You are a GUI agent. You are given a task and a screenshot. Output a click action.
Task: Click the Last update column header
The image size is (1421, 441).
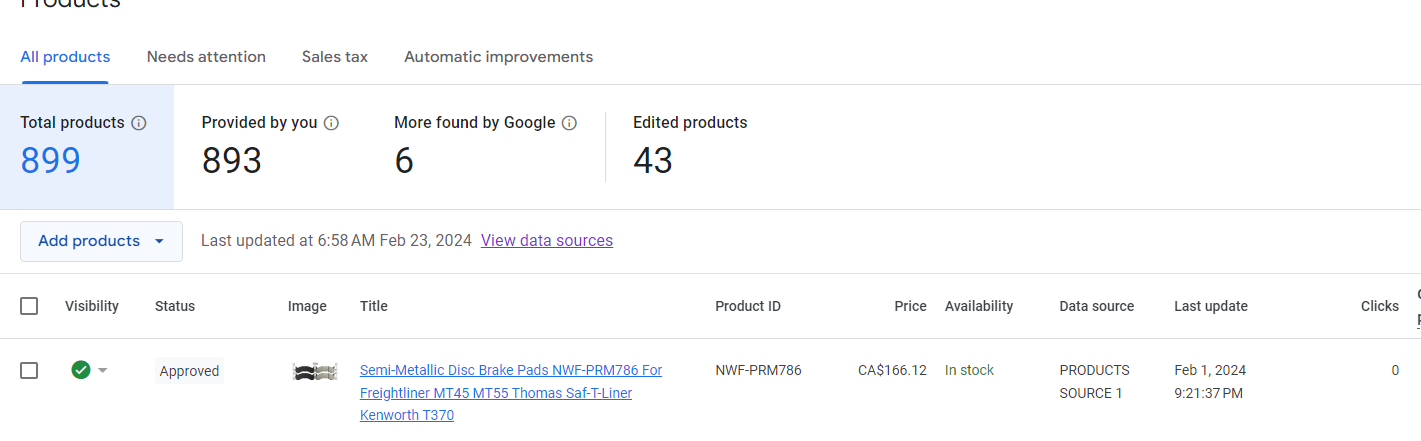[1210, 306]
